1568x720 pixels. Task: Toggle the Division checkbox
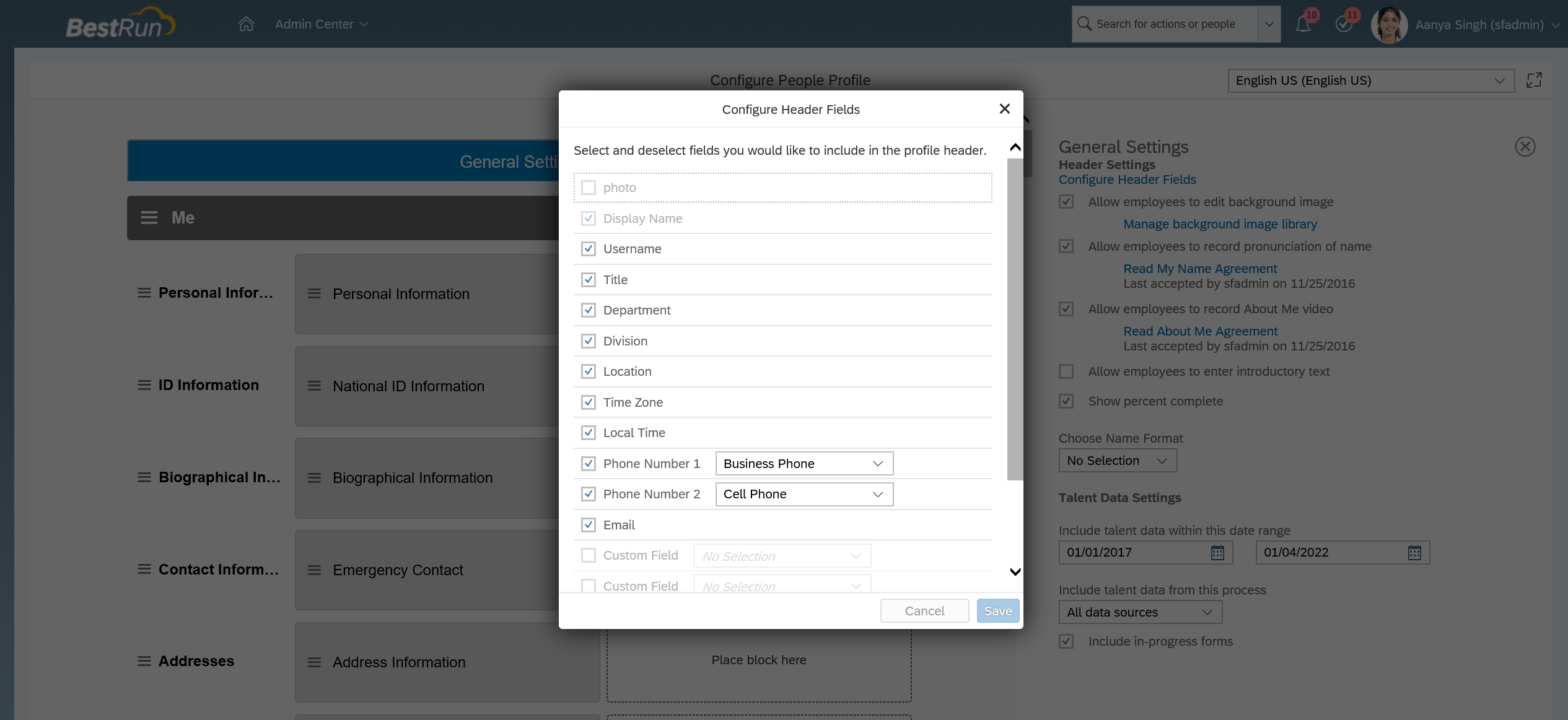click(589, 341)
